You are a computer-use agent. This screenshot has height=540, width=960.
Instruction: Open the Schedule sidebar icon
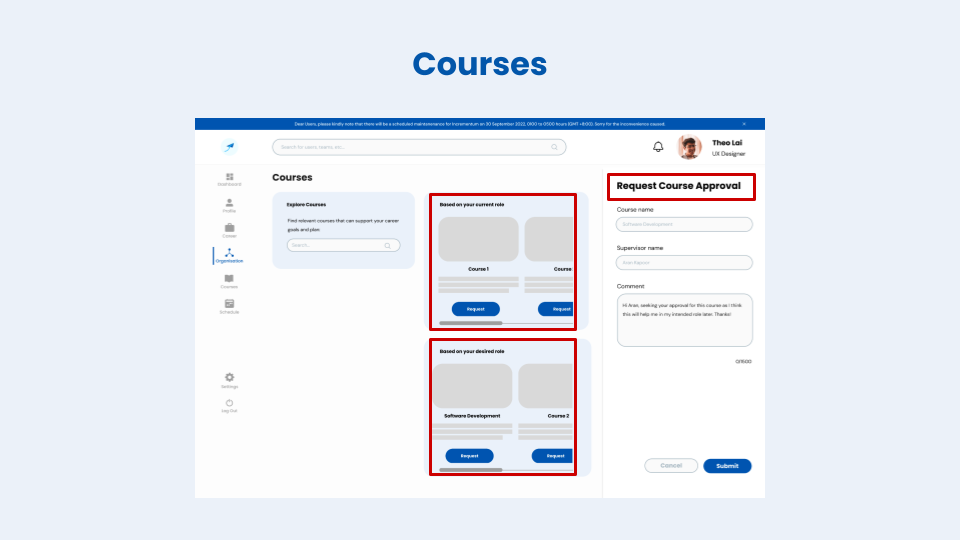point(230,304)
